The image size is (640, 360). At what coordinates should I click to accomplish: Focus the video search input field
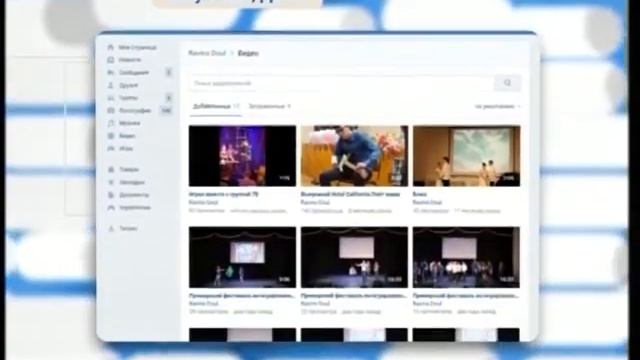coord(342,83)
